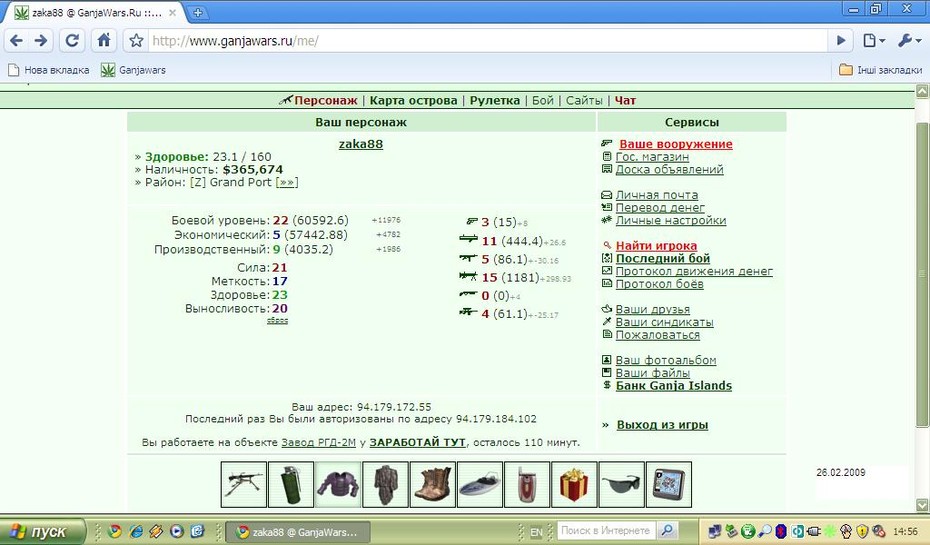This screenshot has width=930, height=545.
Task: Launch Internet Explorer from quick launch
Action: click(x=136, y=531)
